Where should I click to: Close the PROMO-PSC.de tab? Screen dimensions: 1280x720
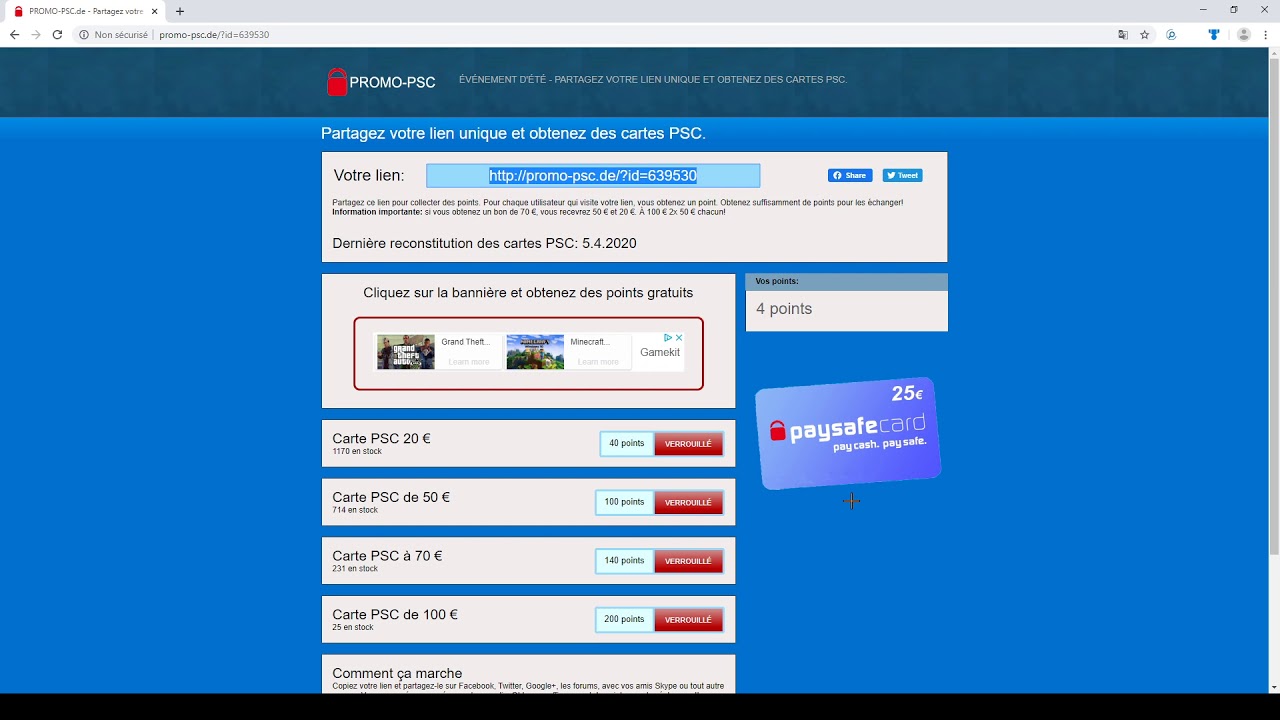[154, 11]
